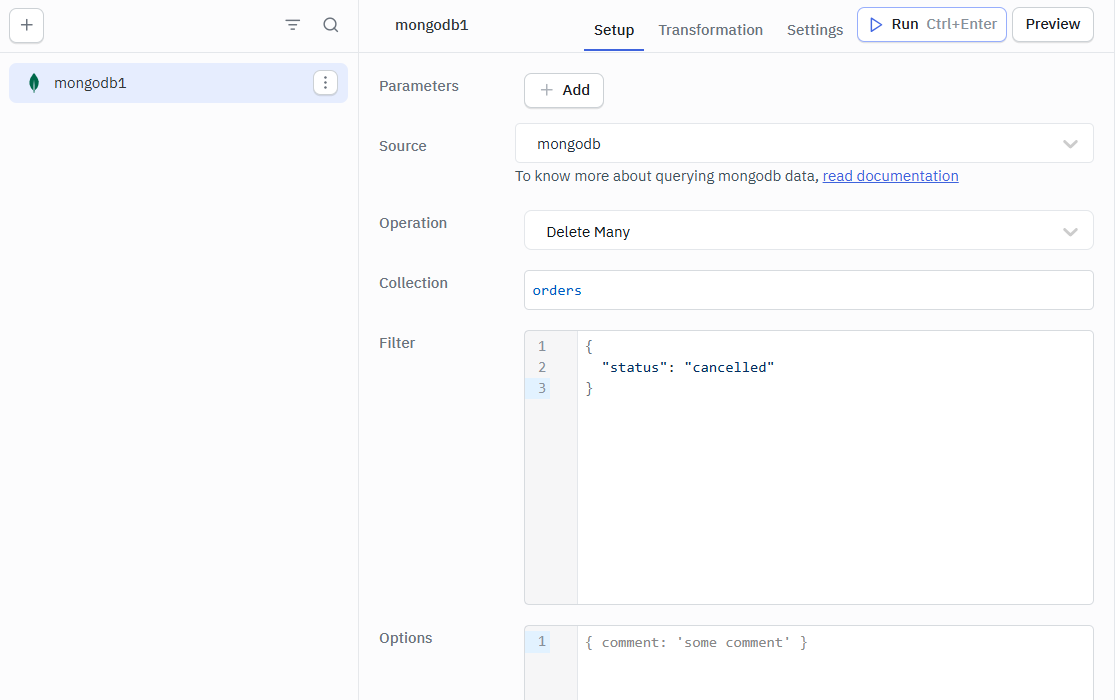1115x700 pixels.
Task: Click line number 3 in the Filter gutter
Action: [542, 388]
